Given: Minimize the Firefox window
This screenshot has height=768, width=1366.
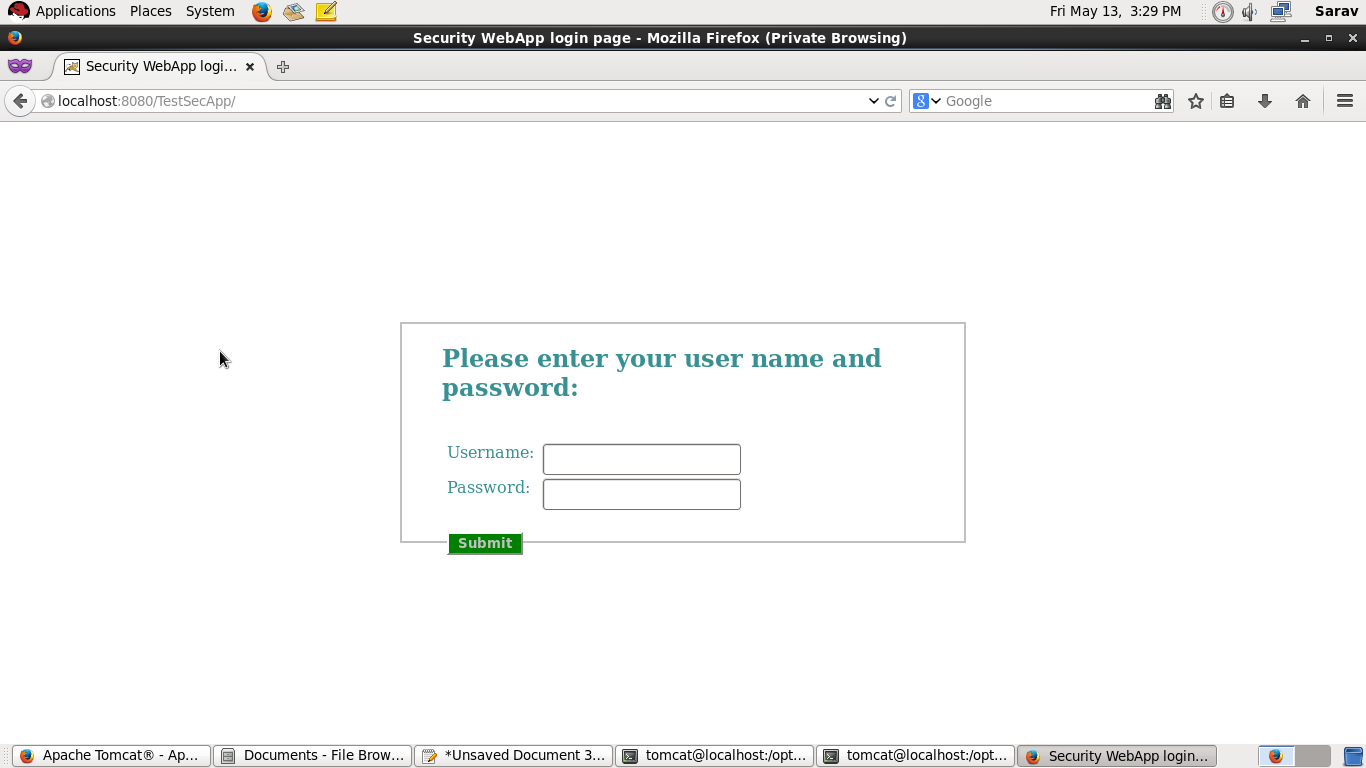Looking at the screenshot, I should click(x=1305, y=38).
